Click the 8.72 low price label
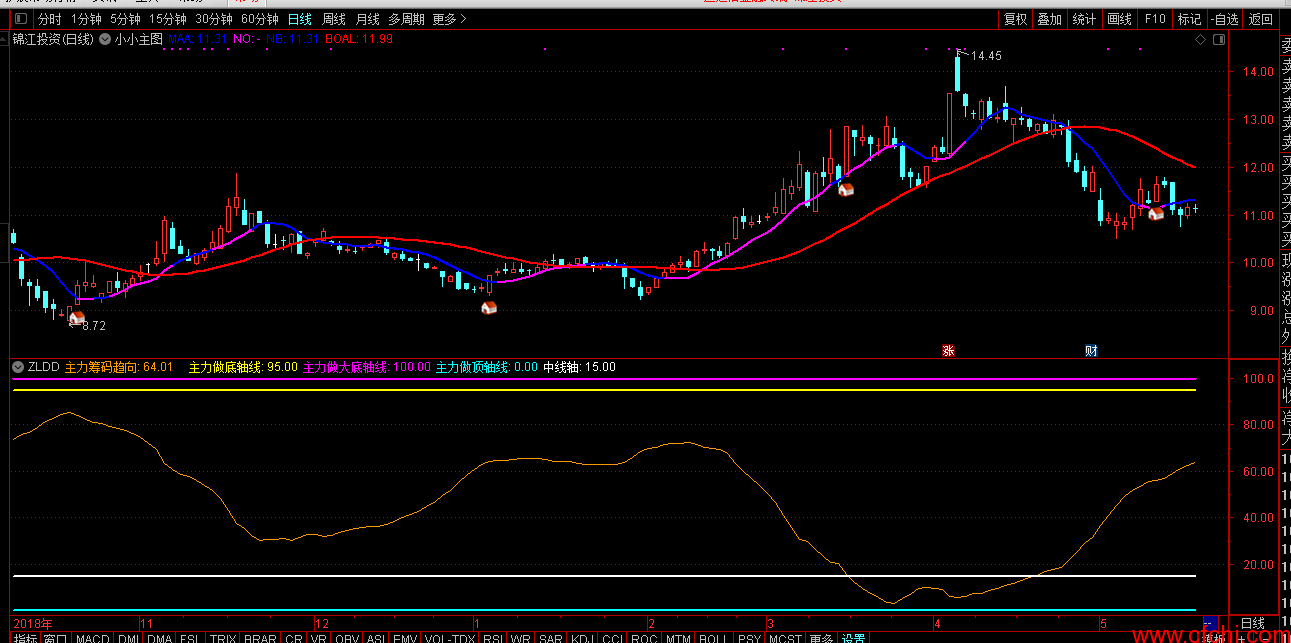The image size is (1291, 643). point(94,326)
